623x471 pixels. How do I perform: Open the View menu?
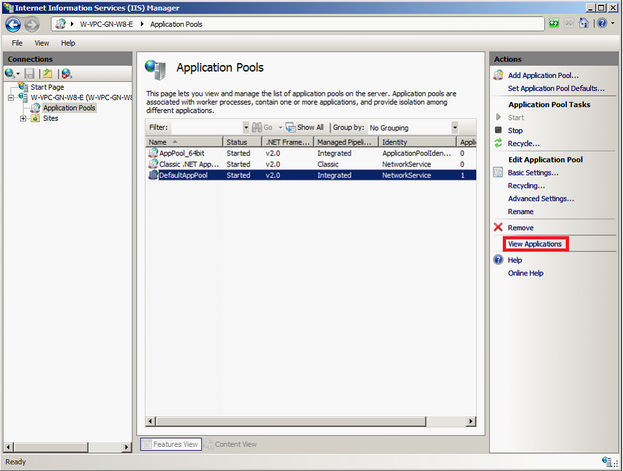[41, 43]
